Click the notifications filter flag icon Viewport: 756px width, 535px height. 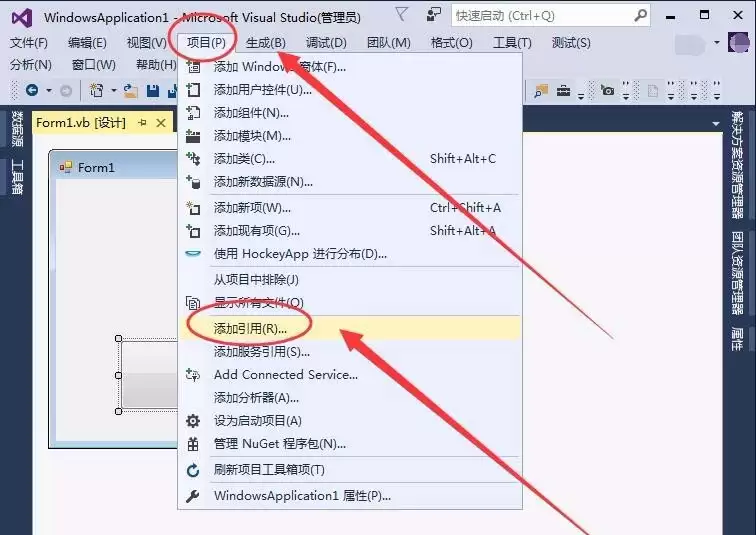401,14
